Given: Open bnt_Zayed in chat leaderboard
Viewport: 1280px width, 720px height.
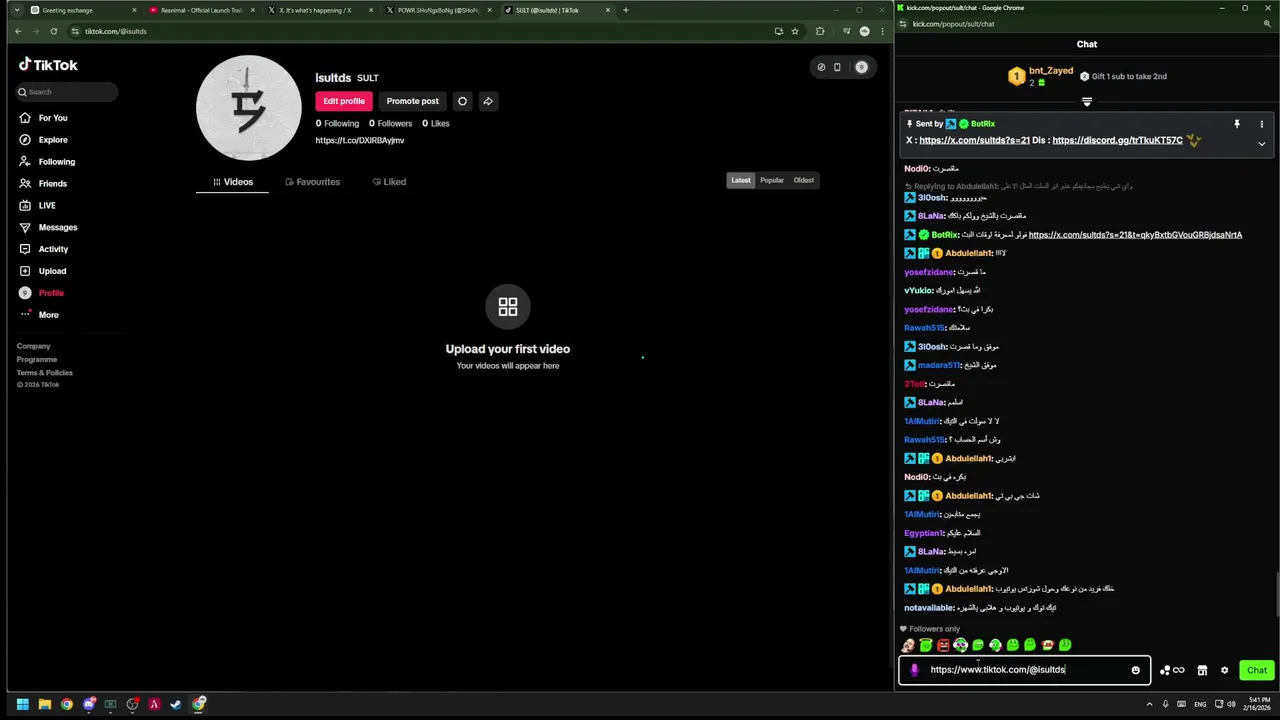Looking at the screenshot, I should [x=1051, y=71].
